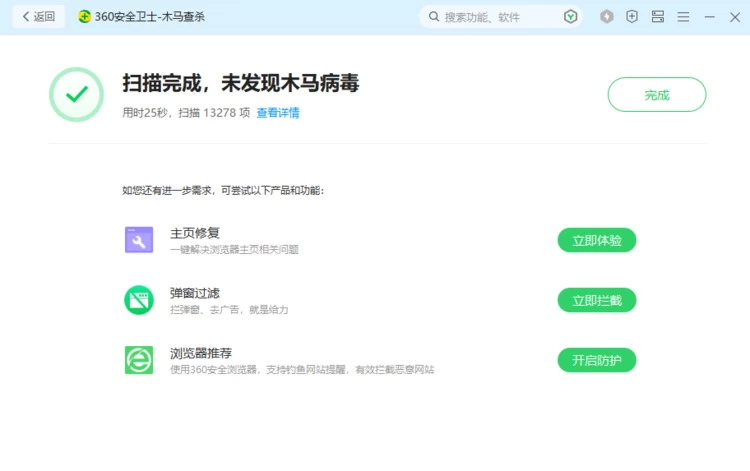Minimize the 360 window
Viewport: 750px width, 471px height.
tap(710, 17)
